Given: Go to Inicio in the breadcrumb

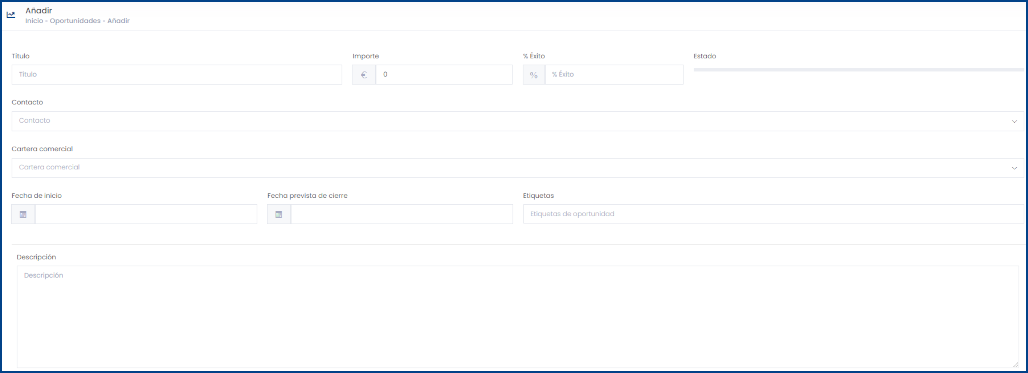Looking at the screenshot, I should 33,21.
